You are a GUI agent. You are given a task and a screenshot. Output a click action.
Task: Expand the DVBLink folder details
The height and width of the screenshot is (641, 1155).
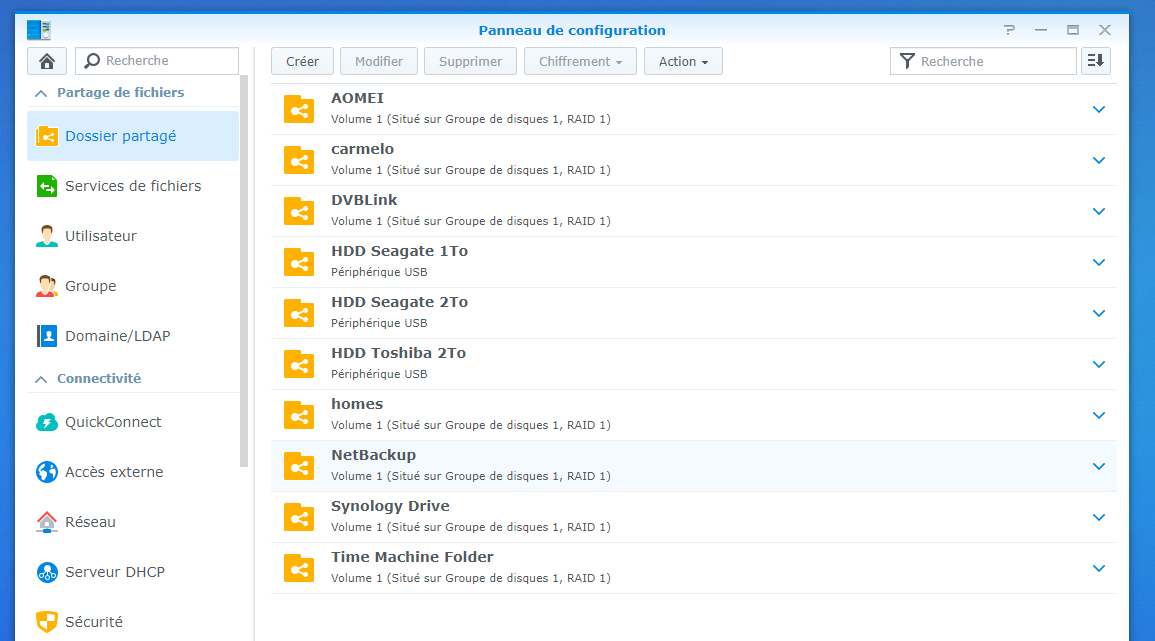pos(1099,211)
